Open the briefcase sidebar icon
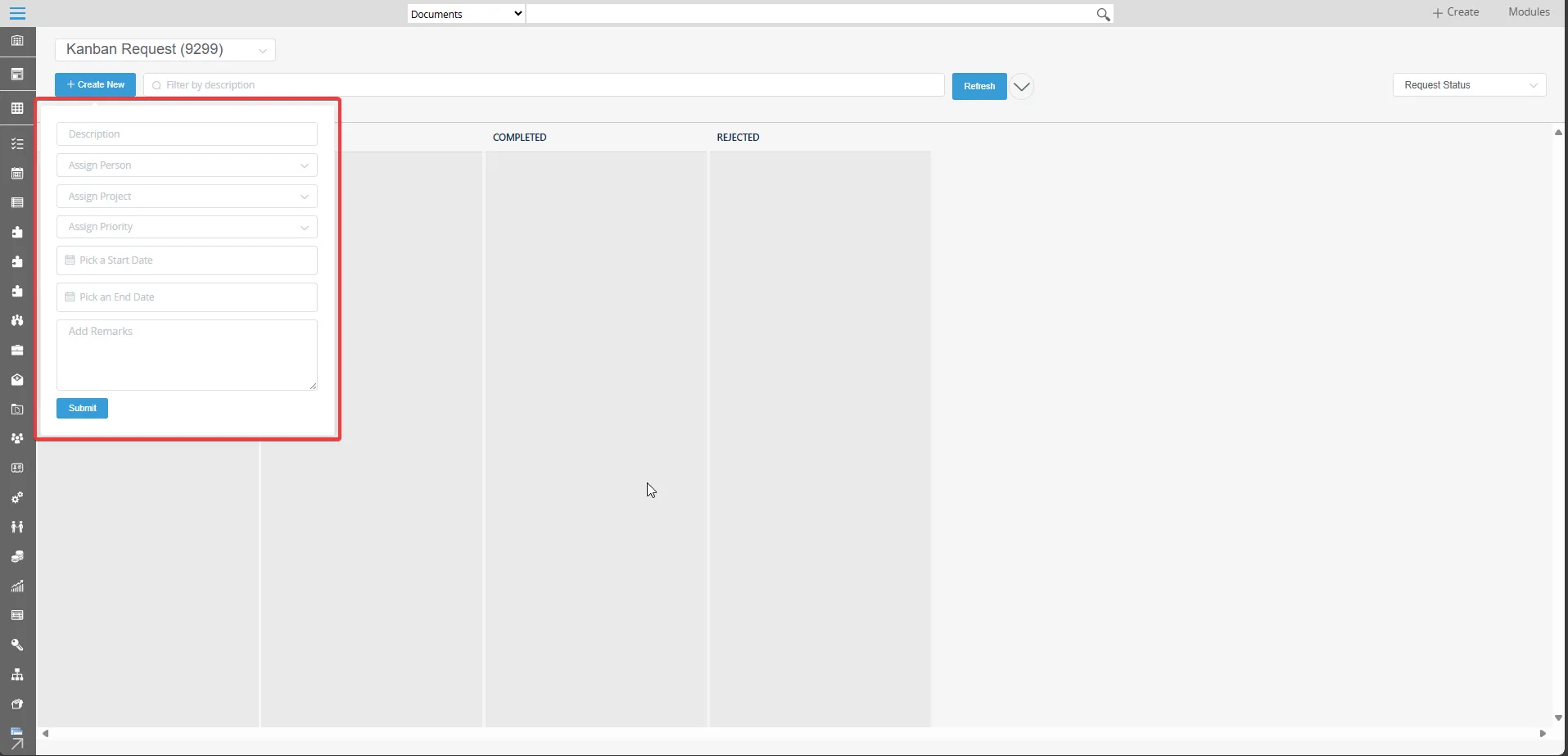This screenshot has width=1568, height=756. point(17,350)
